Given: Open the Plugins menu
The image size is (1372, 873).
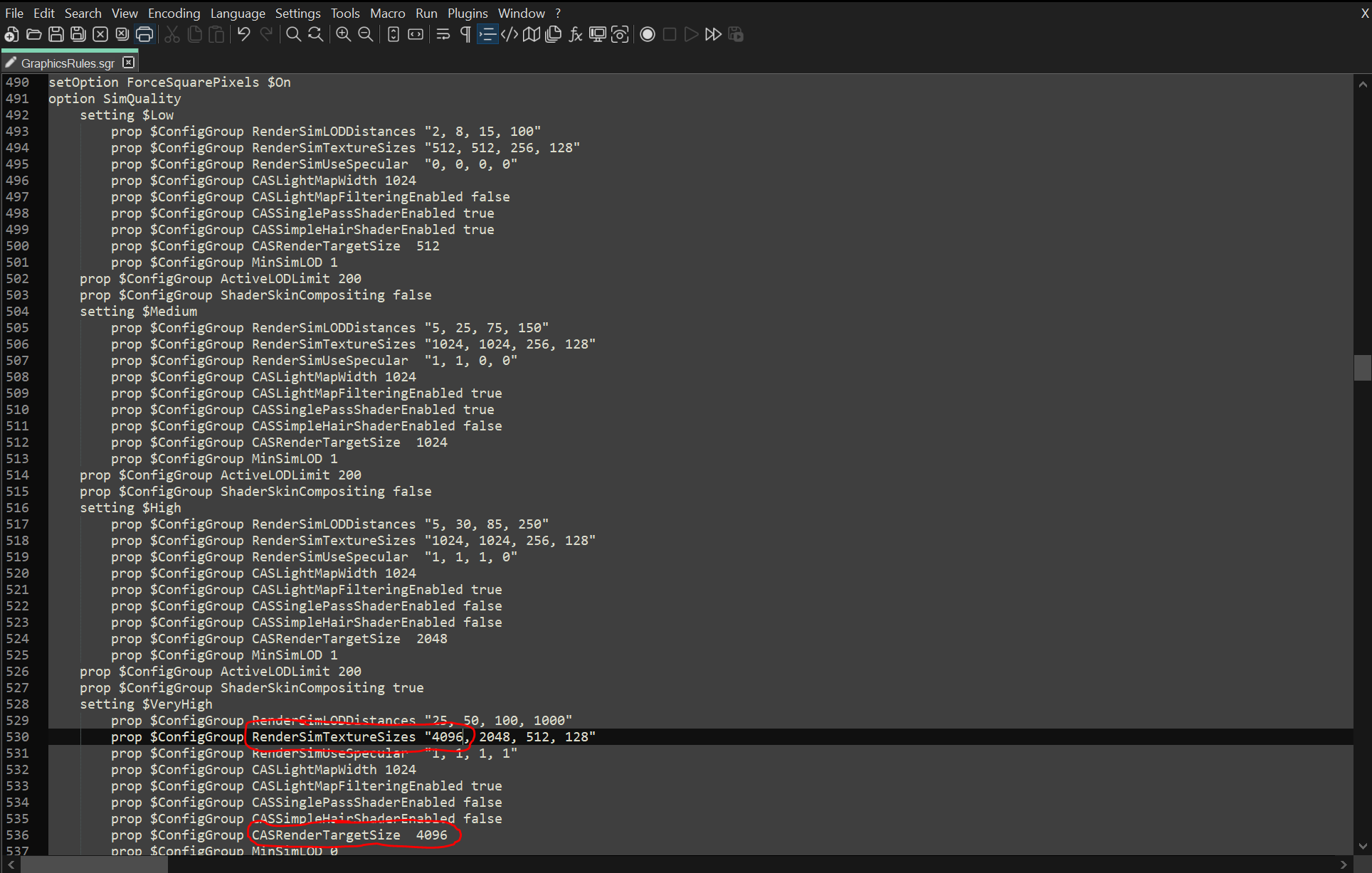Looking at the screenshot, I should coord(467,13).
